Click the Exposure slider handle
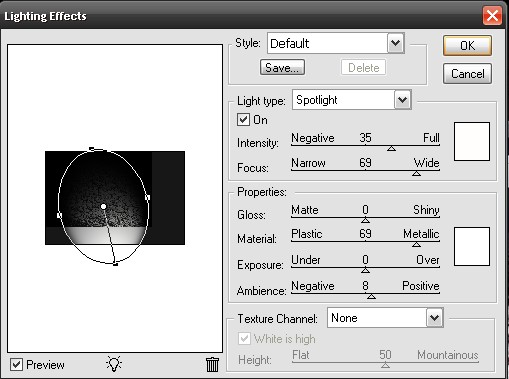 point(365,270)
